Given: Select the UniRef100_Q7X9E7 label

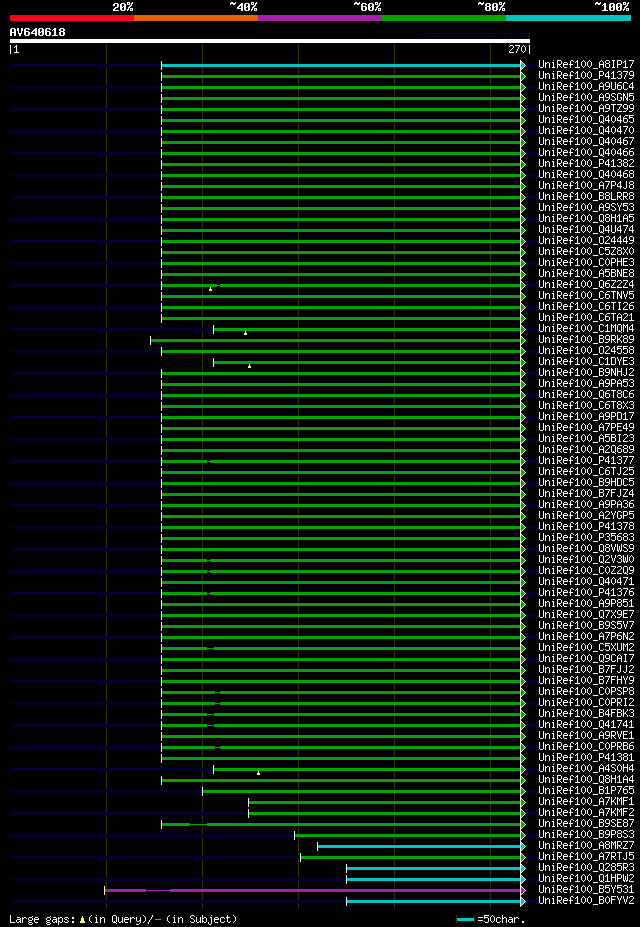Looking at the screenshot, I should (586, 616).
